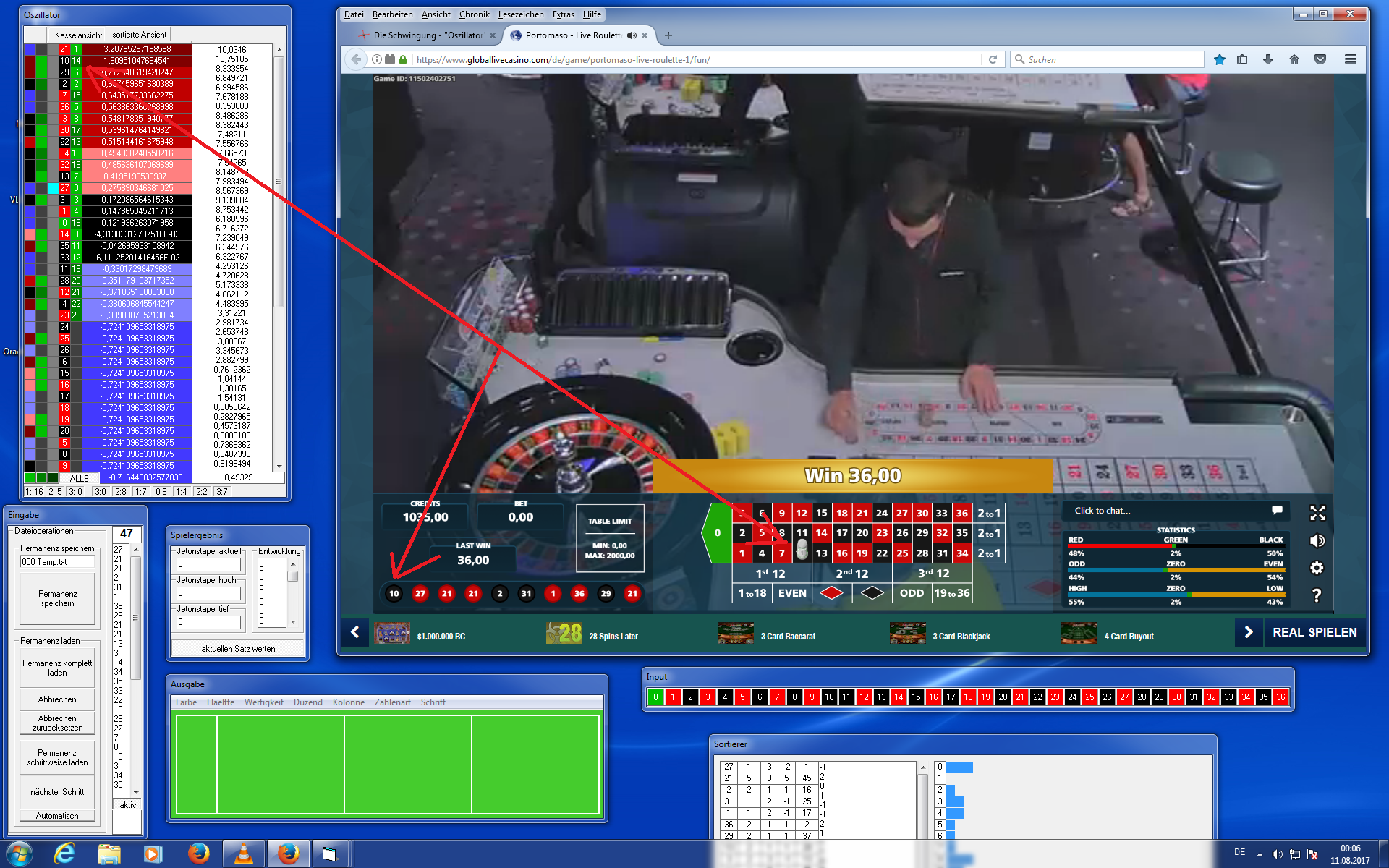
Task: Bet on the black diamond field
Action: (x=872, y=593)
